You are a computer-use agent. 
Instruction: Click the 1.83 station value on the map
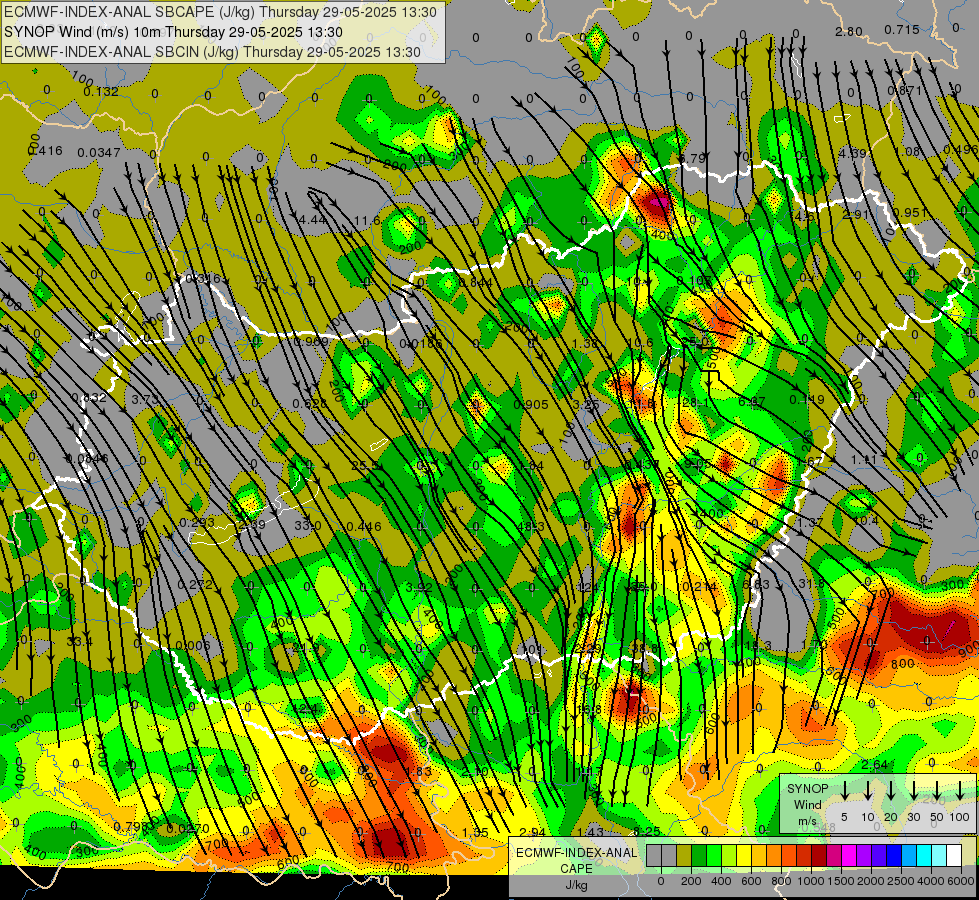pyautogui.click(x=418, y=771)
